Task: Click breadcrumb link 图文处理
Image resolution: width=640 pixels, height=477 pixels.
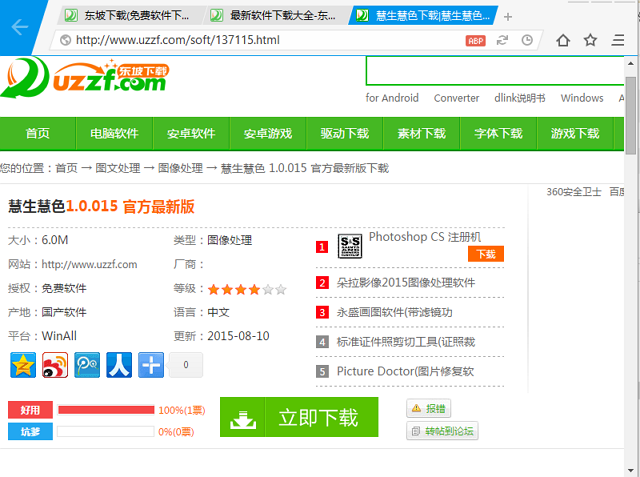Action: pos(118,168)
